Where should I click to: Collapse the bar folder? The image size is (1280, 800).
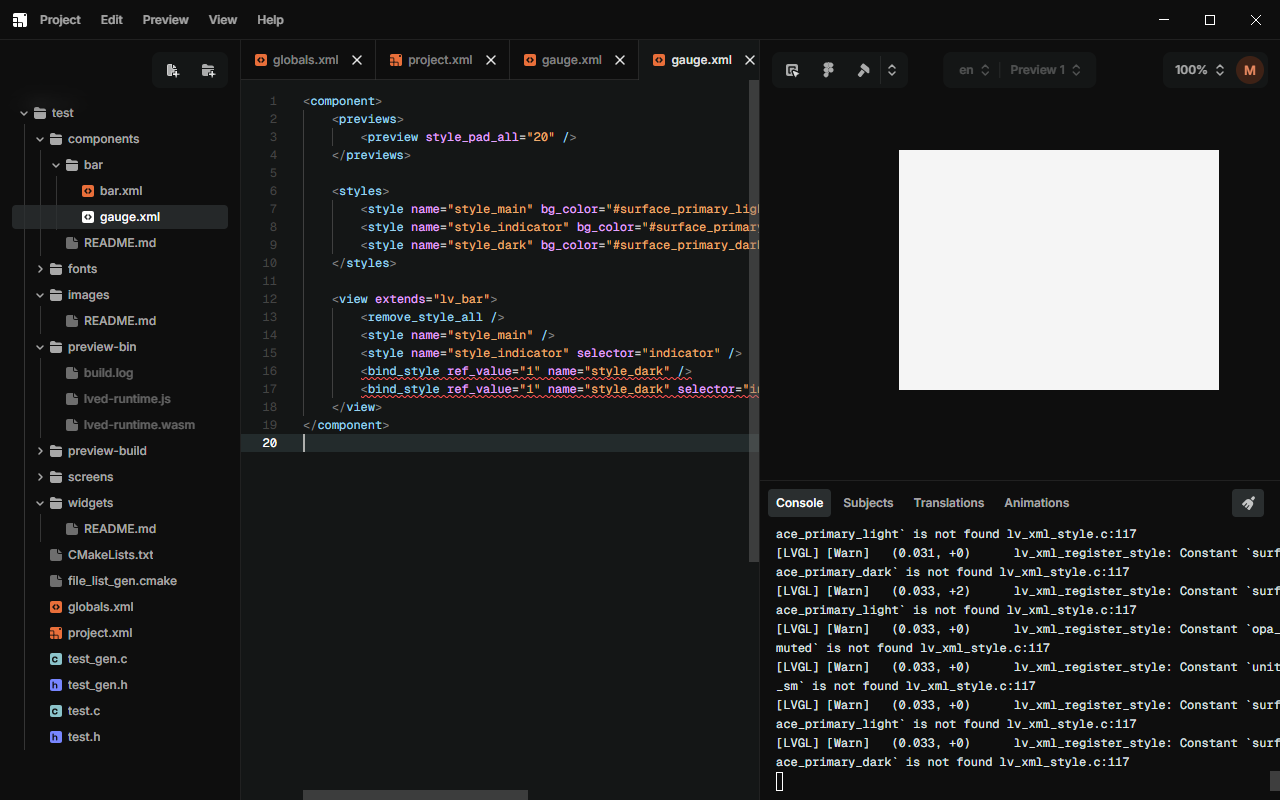tap(56, 165)
